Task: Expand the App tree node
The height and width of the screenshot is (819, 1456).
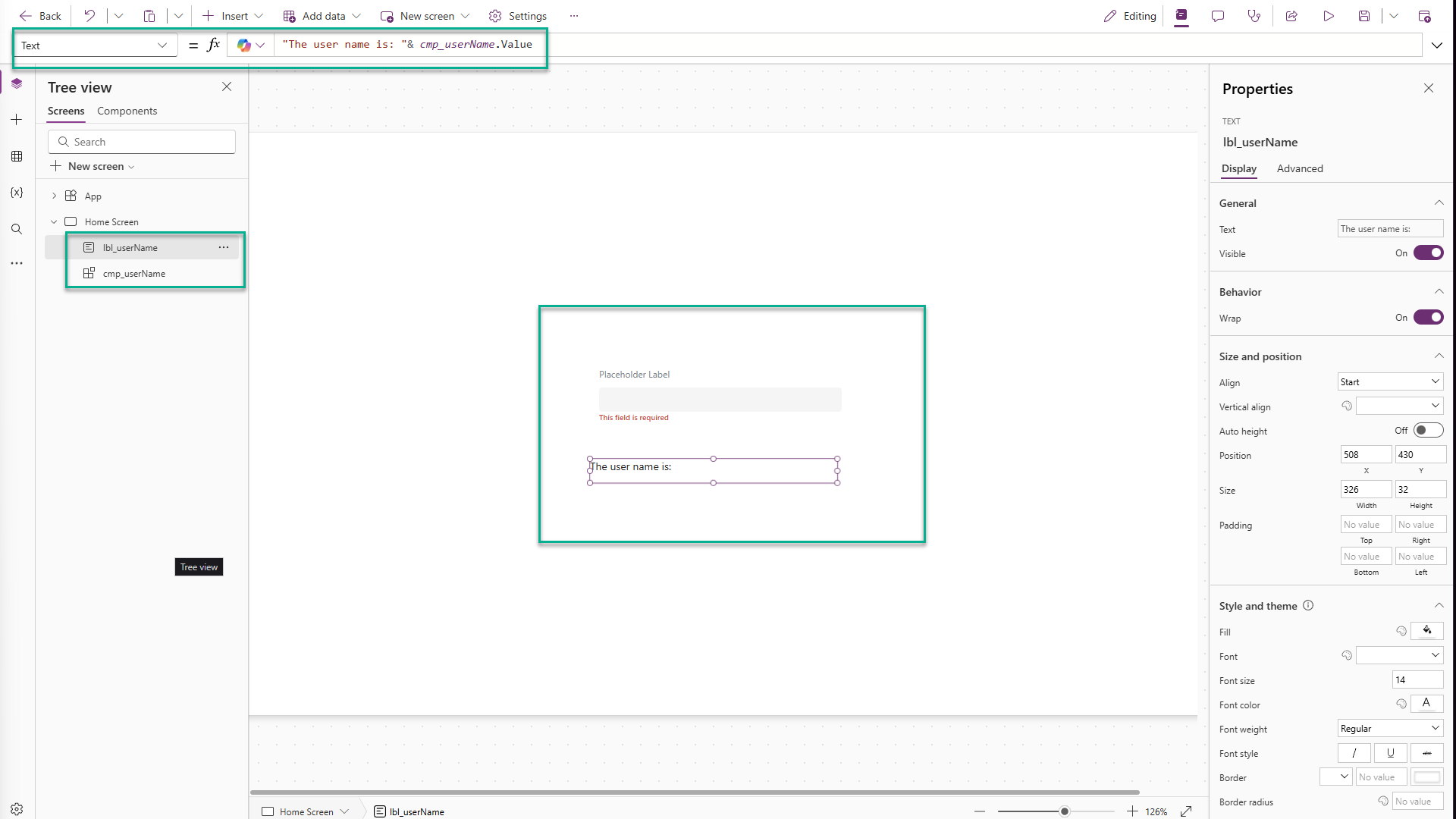Action: [x=54, y=196]
